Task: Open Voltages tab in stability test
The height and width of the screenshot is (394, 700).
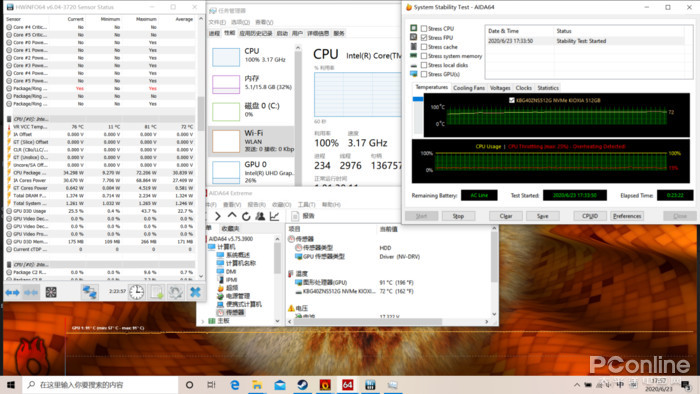Action: pos(500,88)
